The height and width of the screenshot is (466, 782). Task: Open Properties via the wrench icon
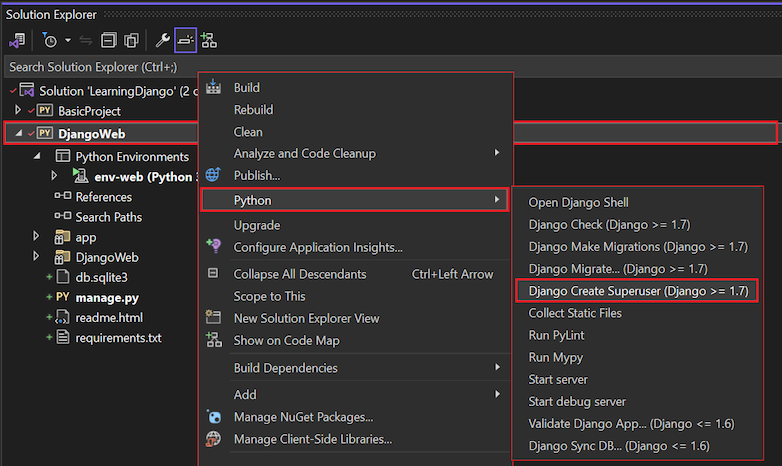pos(162,40)
